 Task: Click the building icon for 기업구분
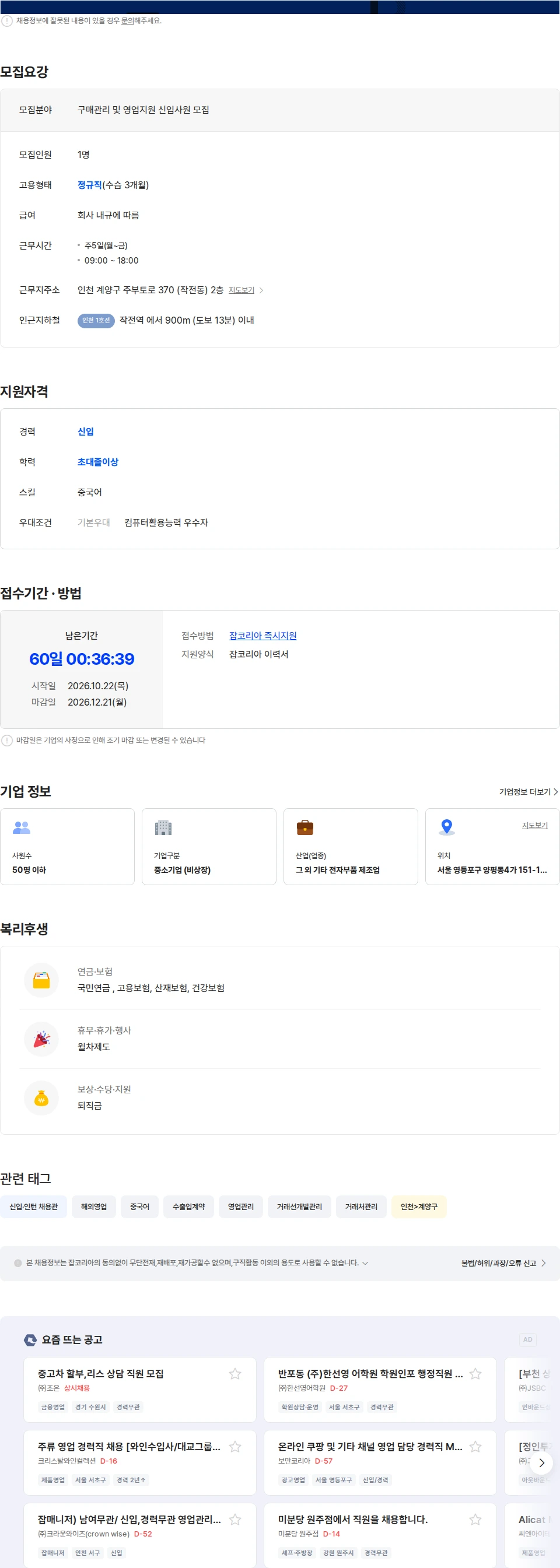163,828
